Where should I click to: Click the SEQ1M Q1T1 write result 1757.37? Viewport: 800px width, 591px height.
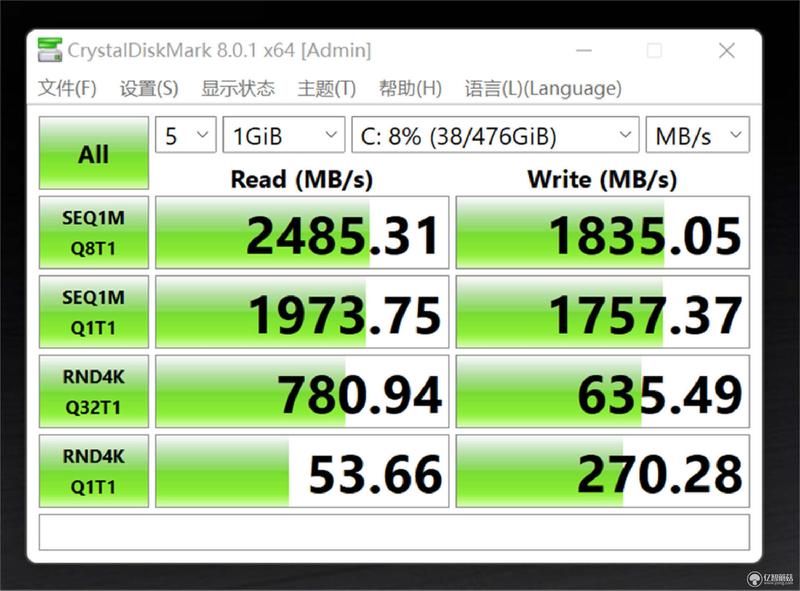[x=603, y=312]
